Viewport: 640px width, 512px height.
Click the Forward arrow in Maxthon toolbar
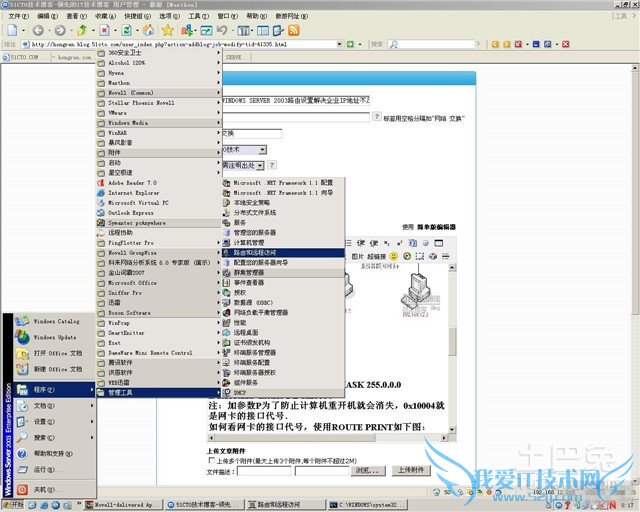point(60,30)
